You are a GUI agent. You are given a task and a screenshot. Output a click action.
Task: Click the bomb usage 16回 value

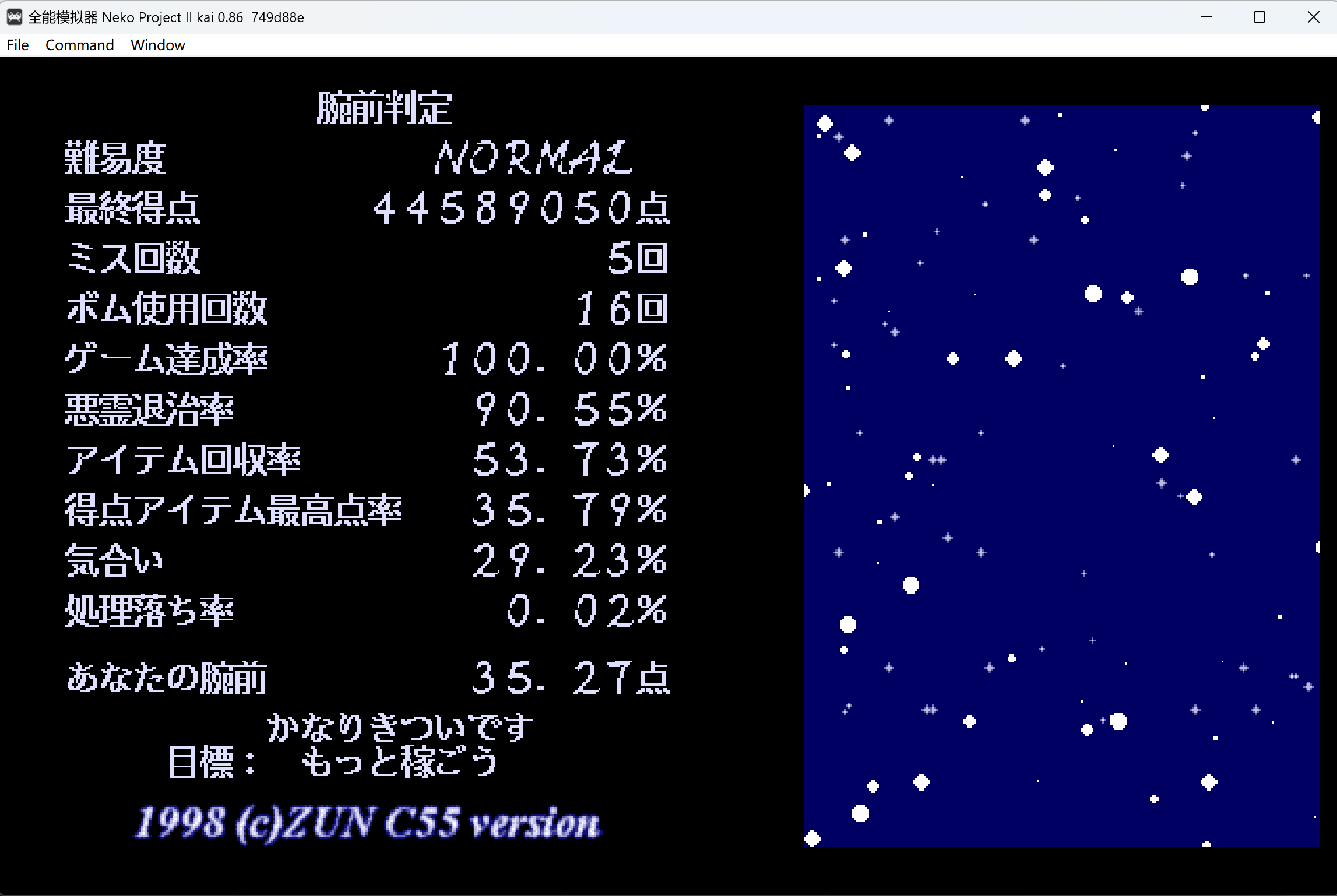tap(621, 308)
